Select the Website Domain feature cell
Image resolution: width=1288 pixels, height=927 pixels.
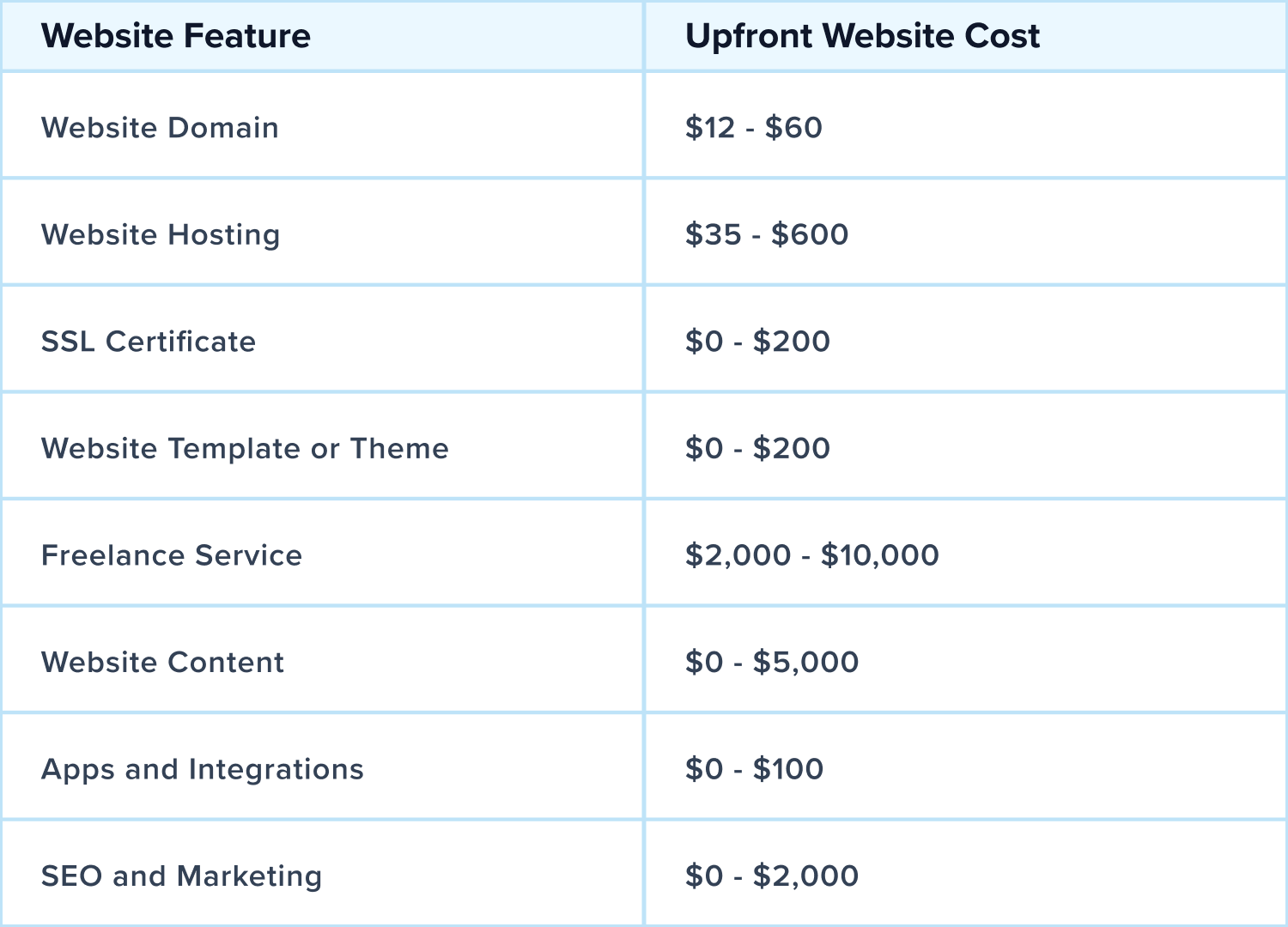click(160, 128)
